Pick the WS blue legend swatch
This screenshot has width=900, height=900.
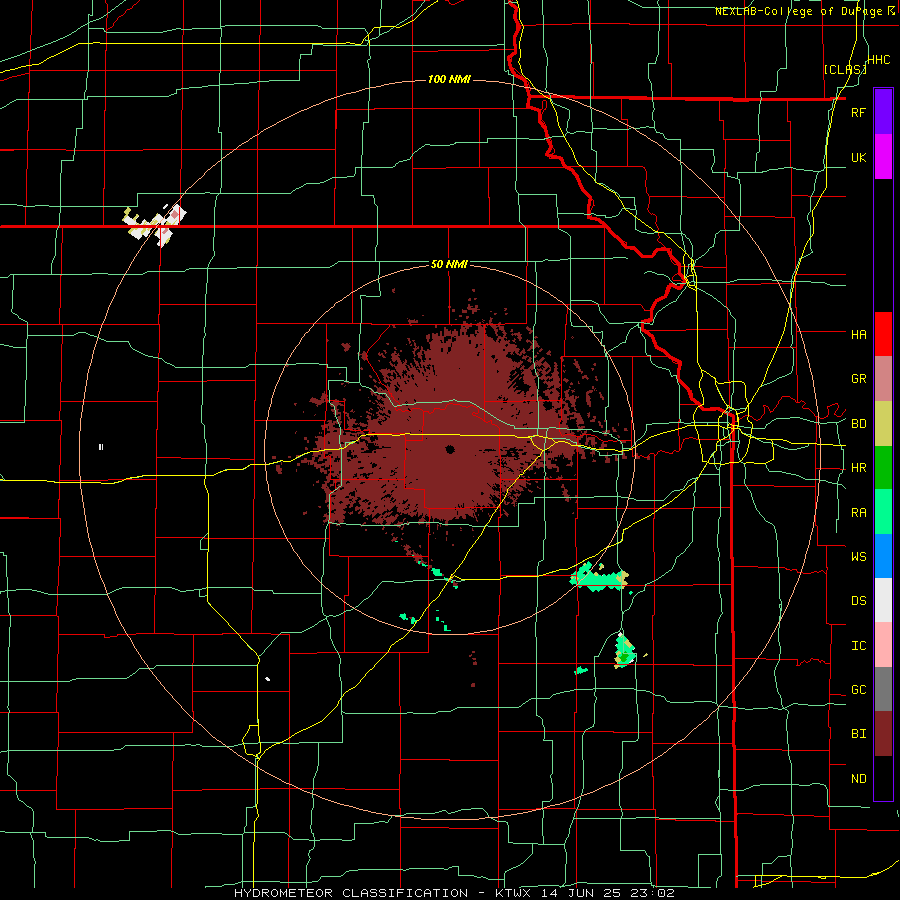[883, 556]
